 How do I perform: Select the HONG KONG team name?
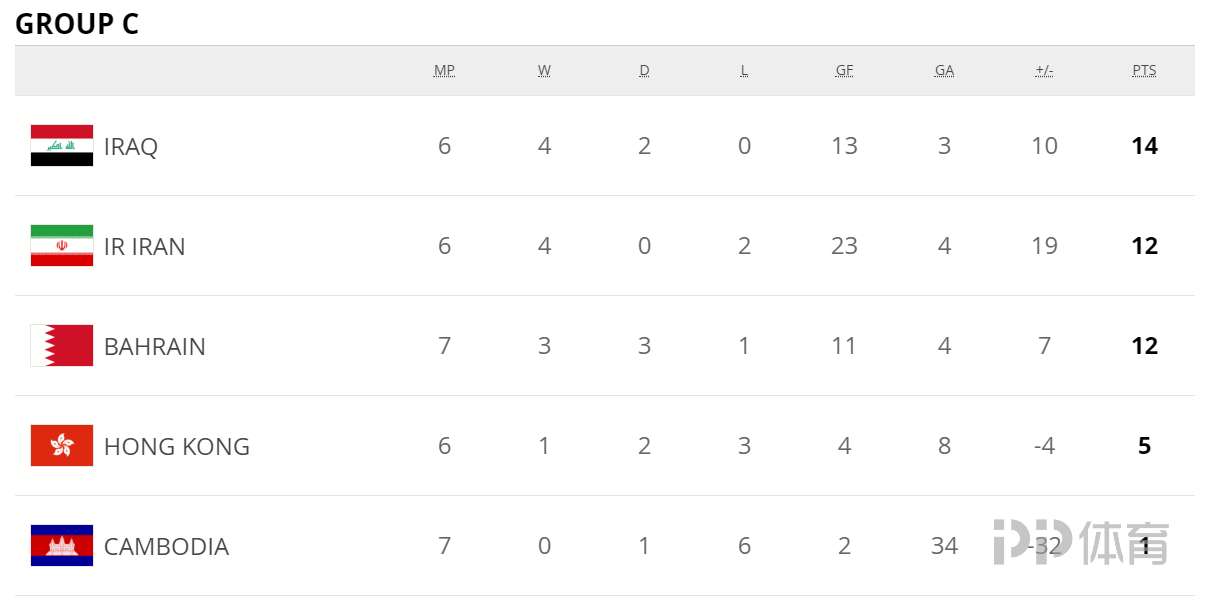coord(177,447)
